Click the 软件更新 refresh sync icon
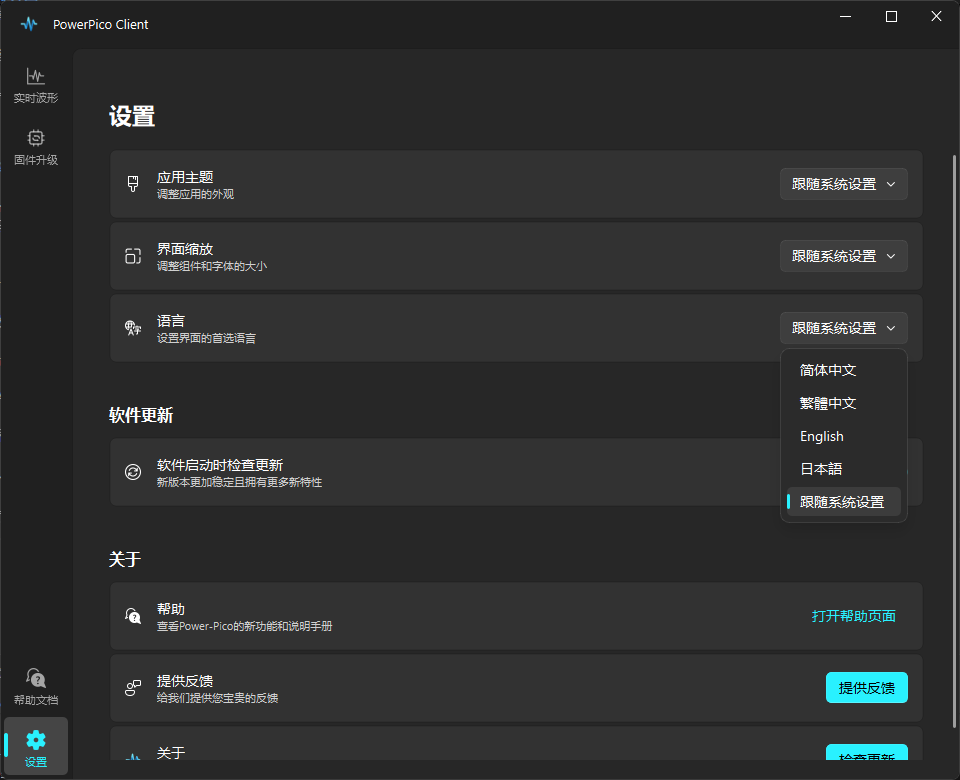 133,472
